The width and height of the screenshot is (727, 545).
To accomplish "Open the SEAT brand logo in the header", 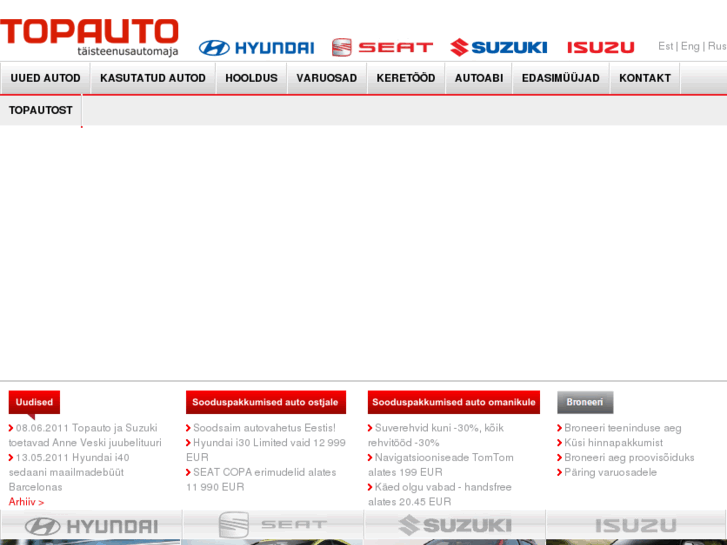I will [382, 47].
